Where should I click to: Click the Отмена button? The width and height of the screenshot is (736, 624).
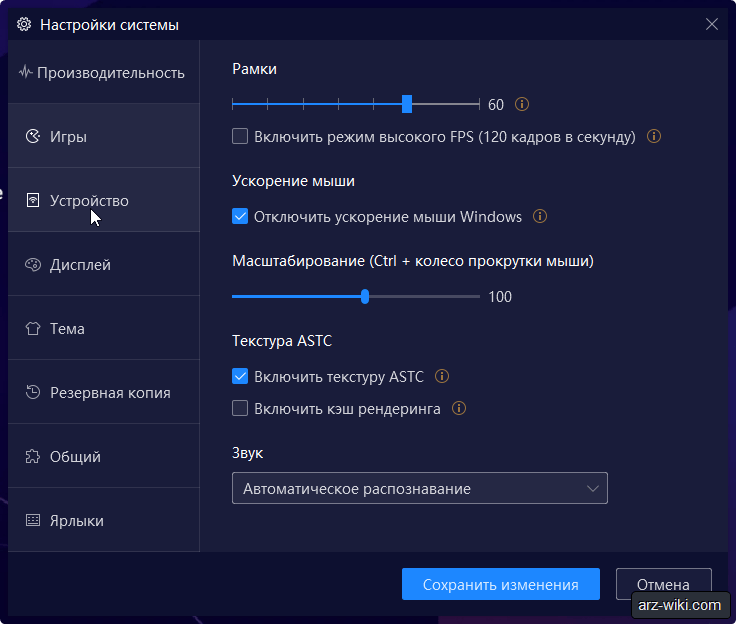point(663,584)
